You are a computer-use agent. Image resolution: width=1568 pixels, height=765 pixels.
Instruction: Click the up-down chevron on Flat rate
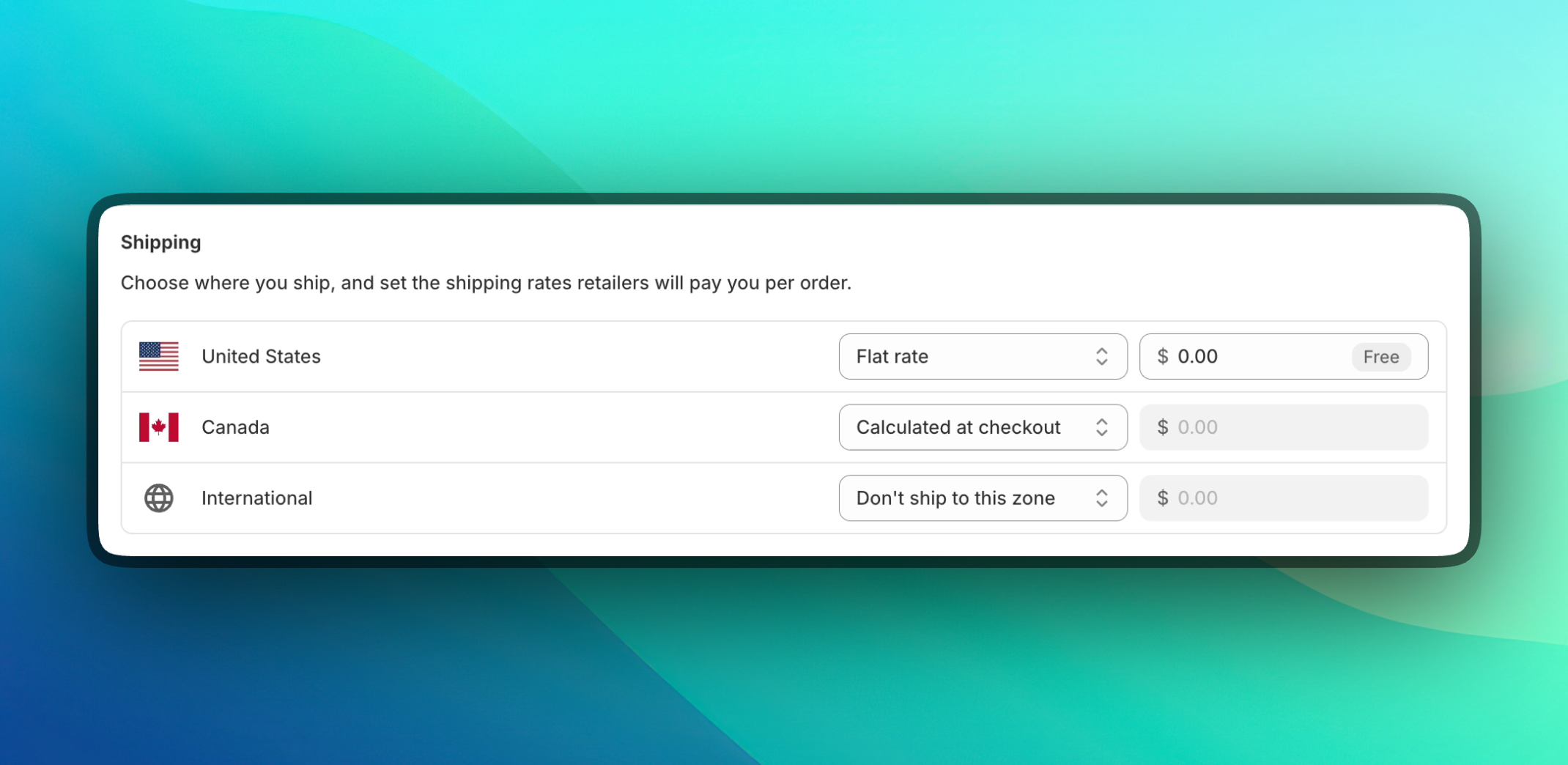(x=1101, y=357)
